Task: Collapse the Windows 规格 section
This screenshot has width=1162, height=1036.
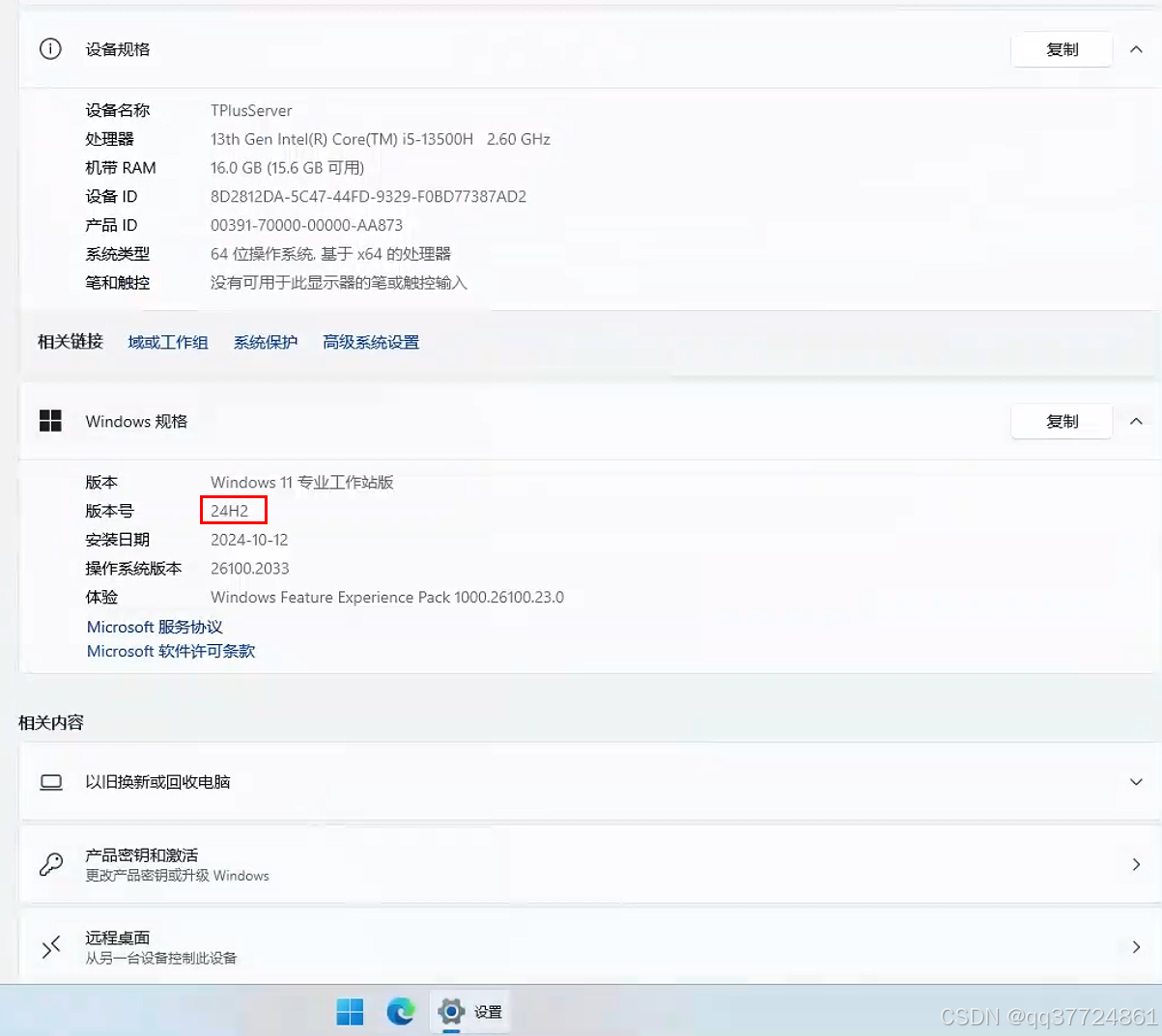Action: [1136, 421]
